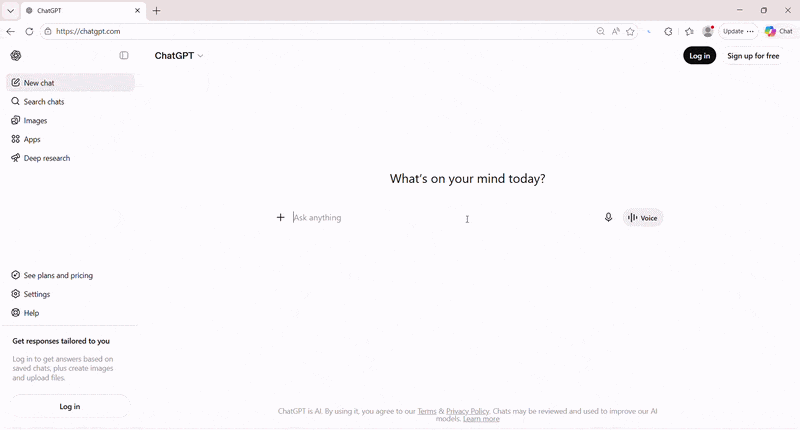Focus the Ask anything input field
The image size is (800, 430).
point(444,218)
